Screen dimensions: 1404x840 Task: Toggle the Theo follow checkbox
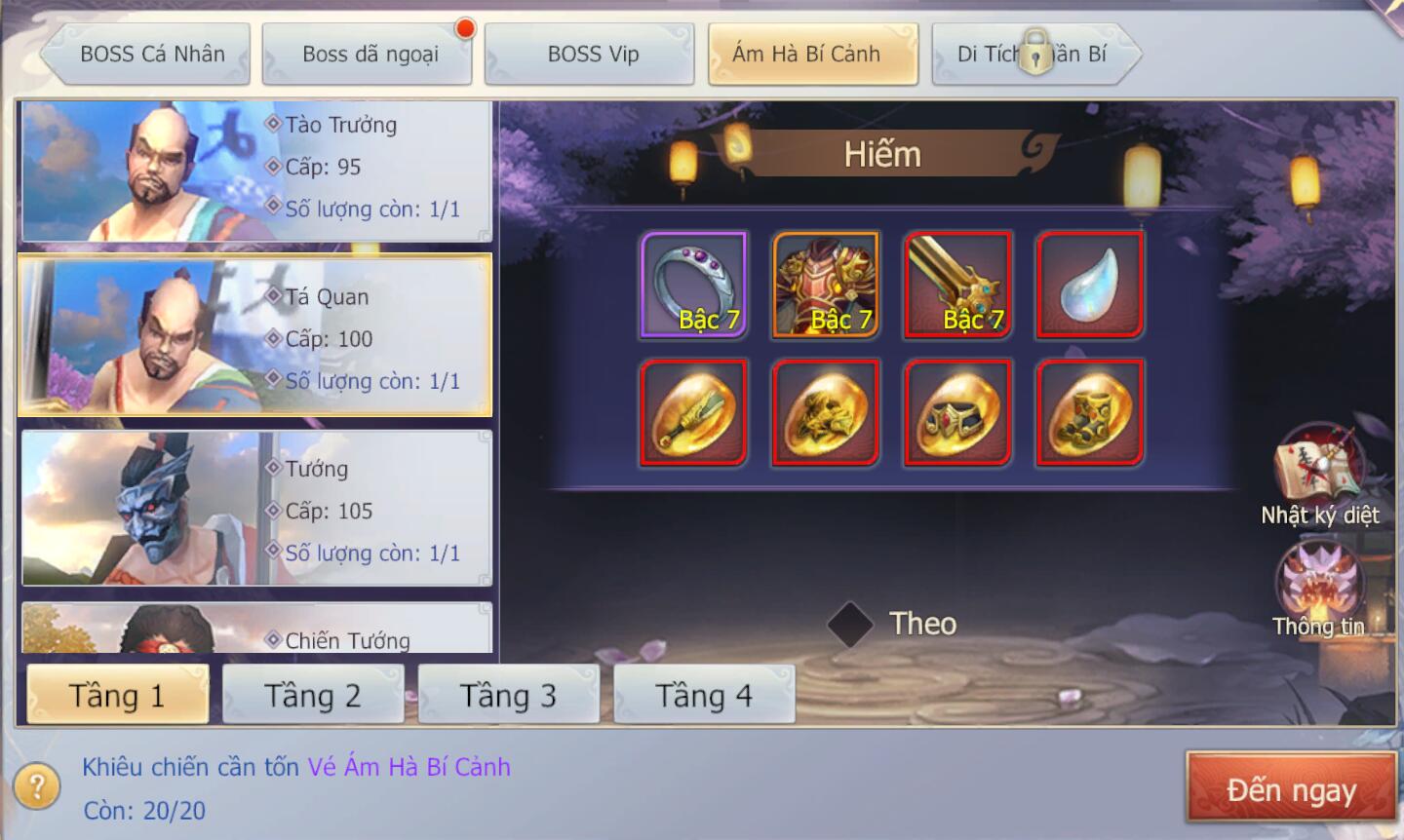coord(850,624)
